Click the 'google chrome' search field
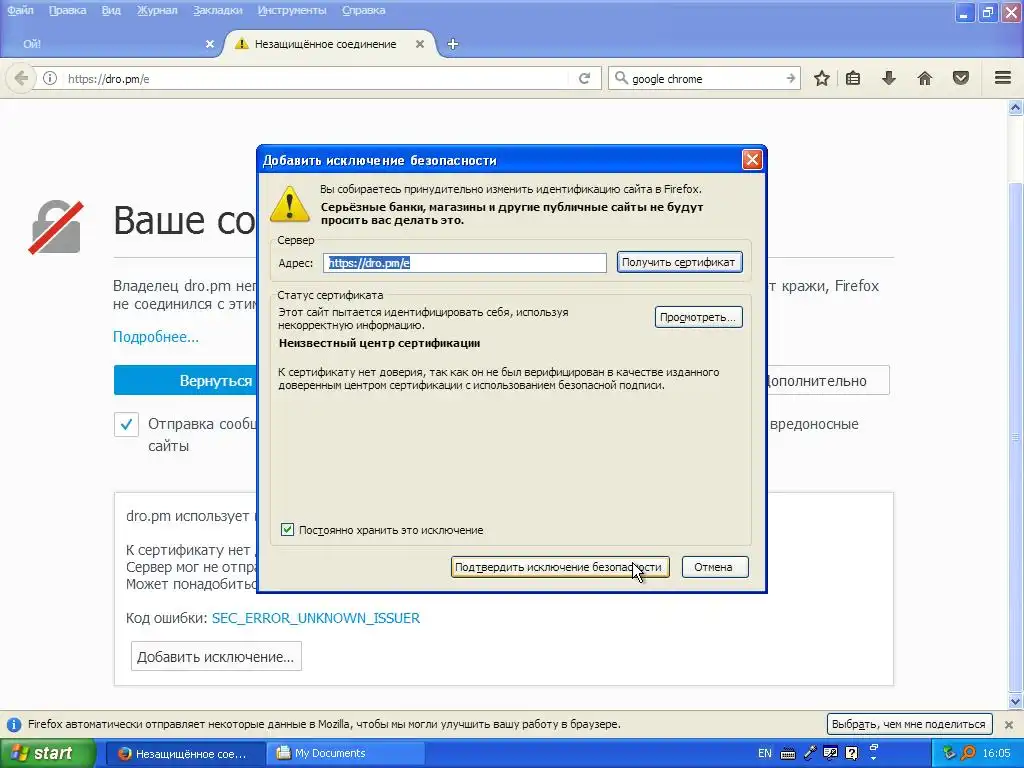This screenshot has height=768, width=1024. 705,78
